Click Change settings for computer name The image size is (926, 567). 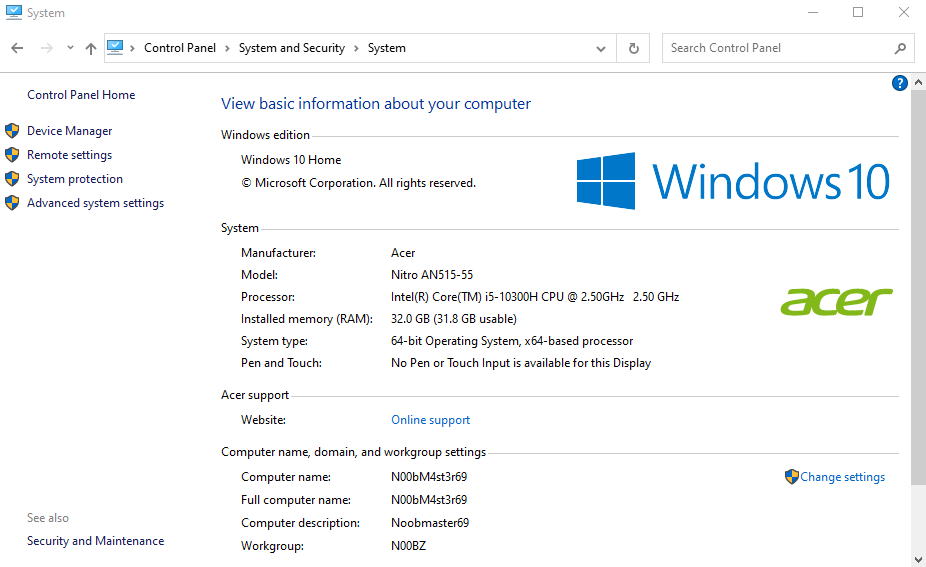pyautogui.click(x=843, y=477)
